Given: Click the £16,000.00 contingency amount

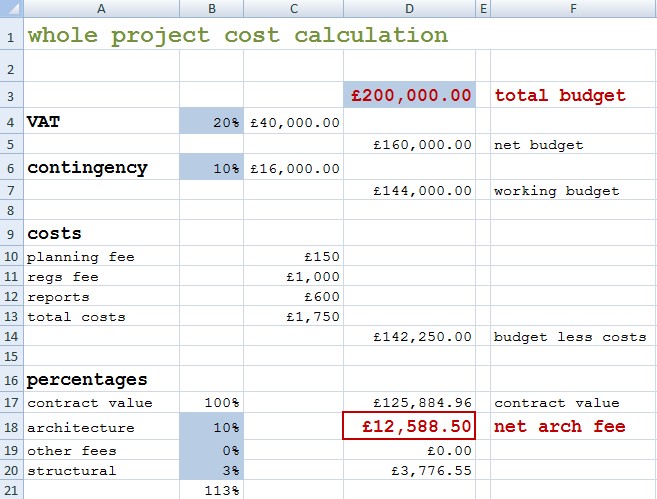Looking at the screenshot, I should click(x=294, y=168).
